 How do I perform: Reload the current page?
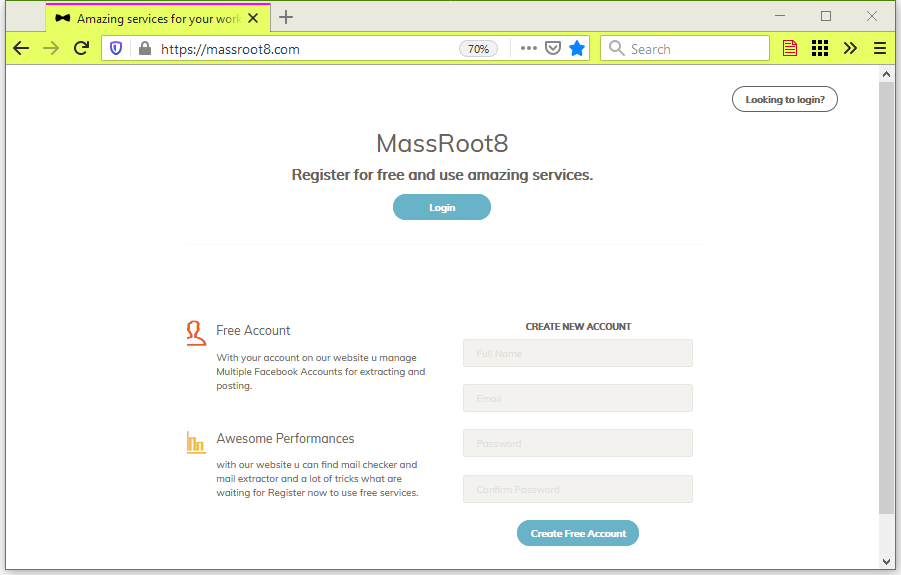tap(82, 48)
